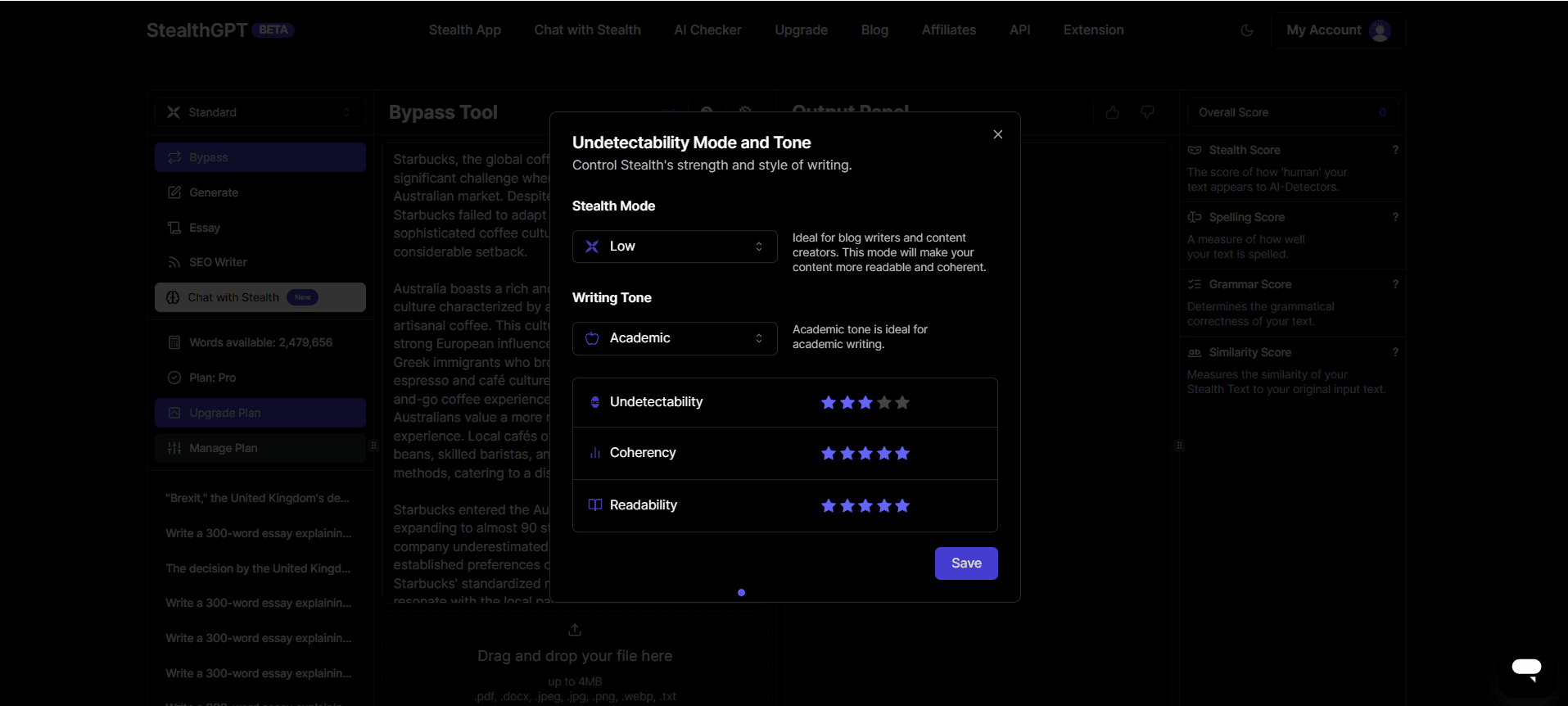Open the Writing Tone dropdown showing Academic

tap(674, 338)
